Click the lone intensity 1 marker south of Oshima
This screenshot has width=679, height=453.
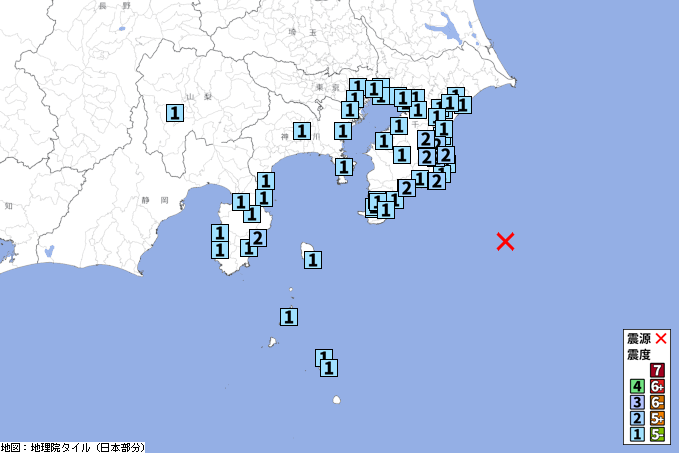[x=289, y=317]
